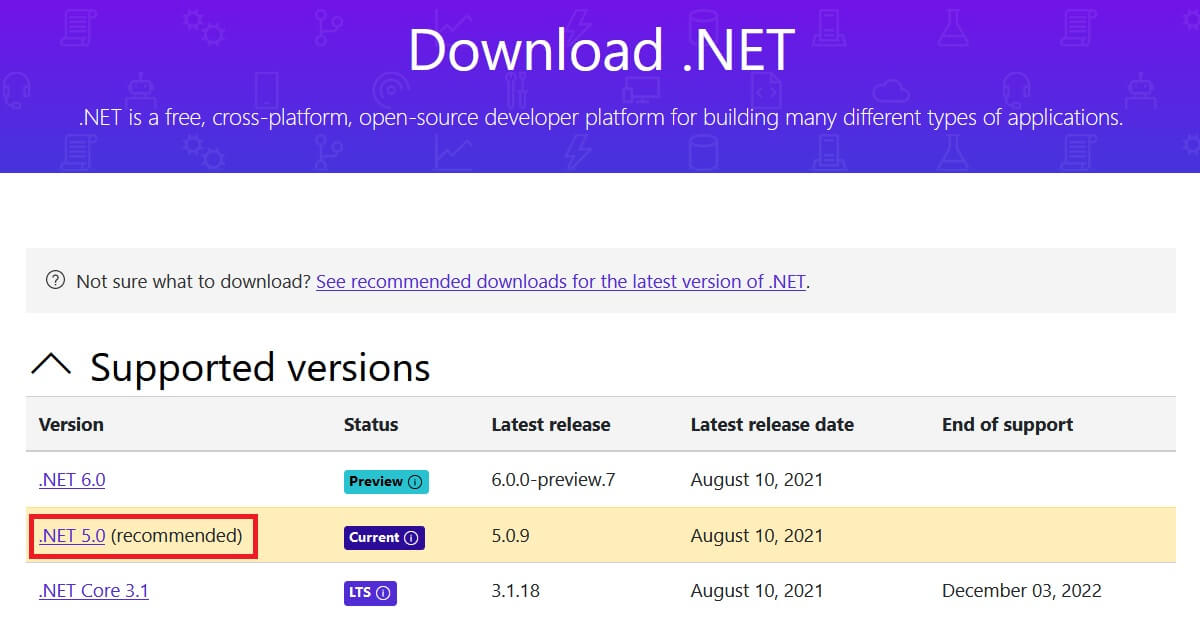Click the December 03, 2022 support date
Image resolution: width=1200 pixels, height=630 pixels.
pyautogui.click(x=1022, y=591)
